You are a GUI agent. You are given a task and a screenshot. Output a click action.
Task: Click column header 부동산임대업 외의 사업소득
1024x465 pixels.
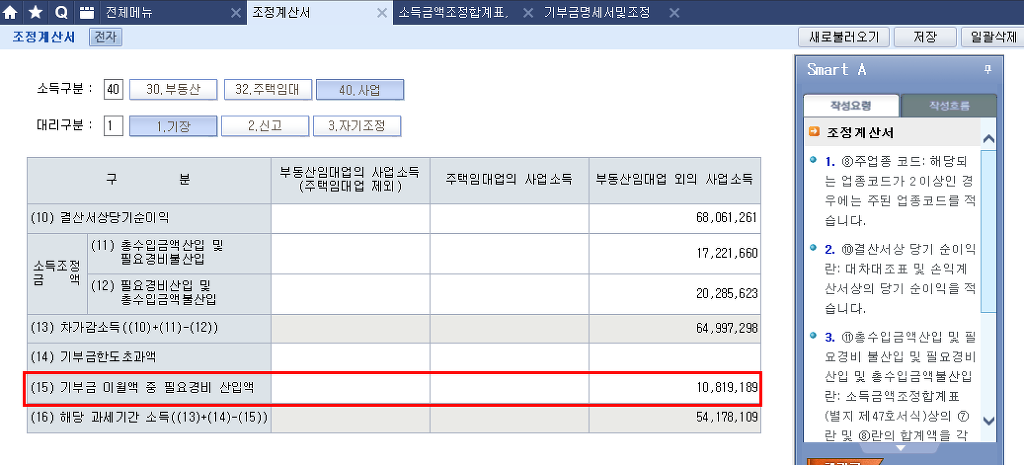[675, 180]
